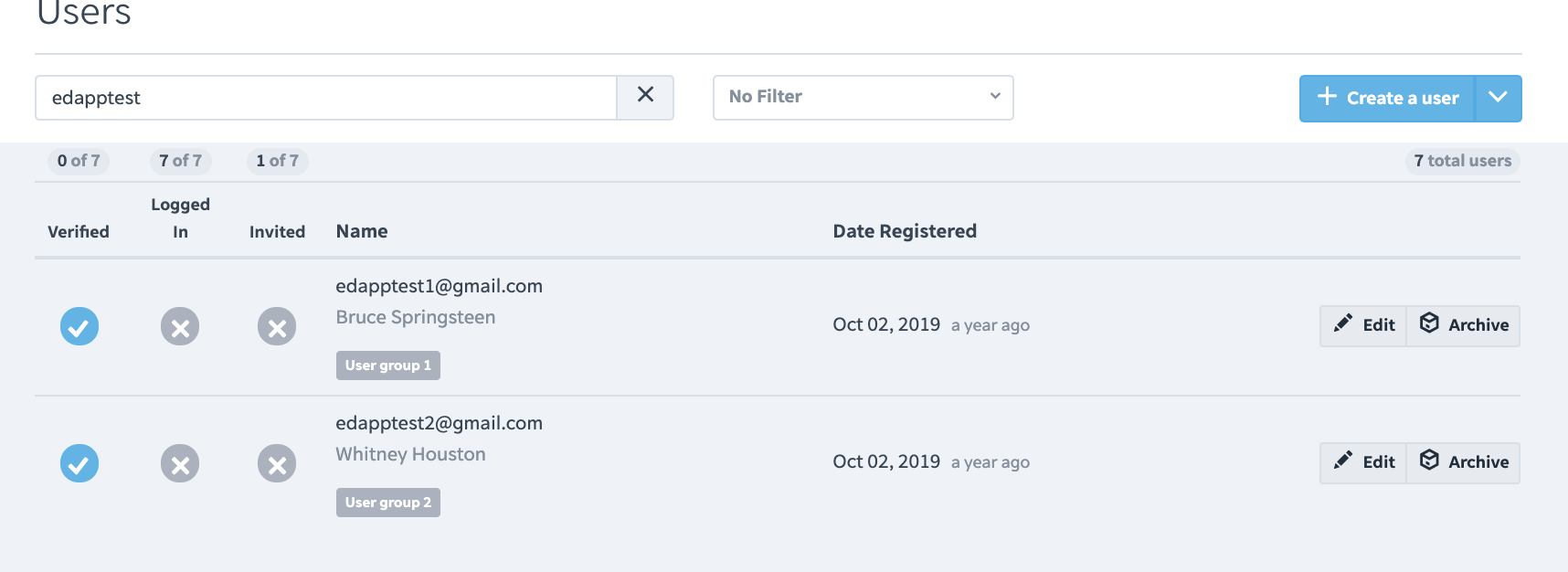Click the plus icon on Create a user
Image resolution: width=1568 pixels, height=572 pixels.
1327,97
